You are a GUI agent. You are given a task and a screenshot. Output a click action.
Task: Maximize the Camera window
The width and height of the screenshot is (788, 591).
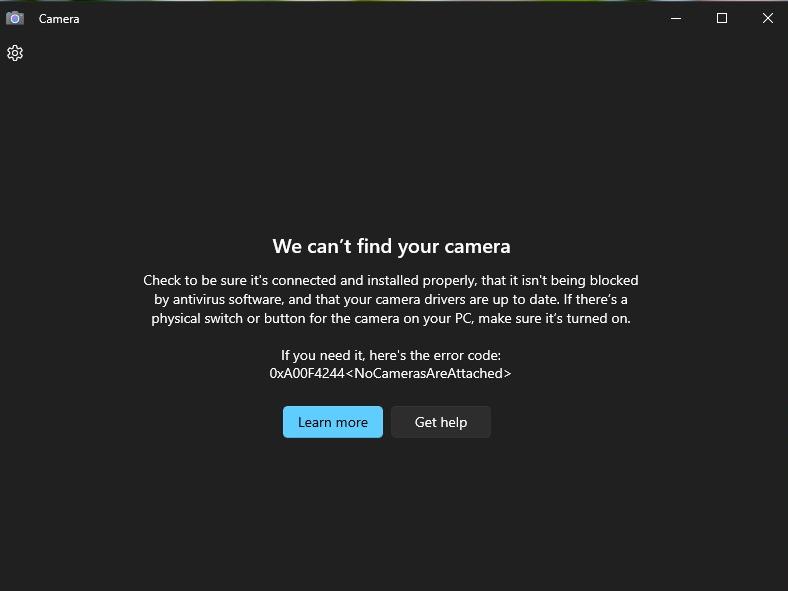(722, 19)
